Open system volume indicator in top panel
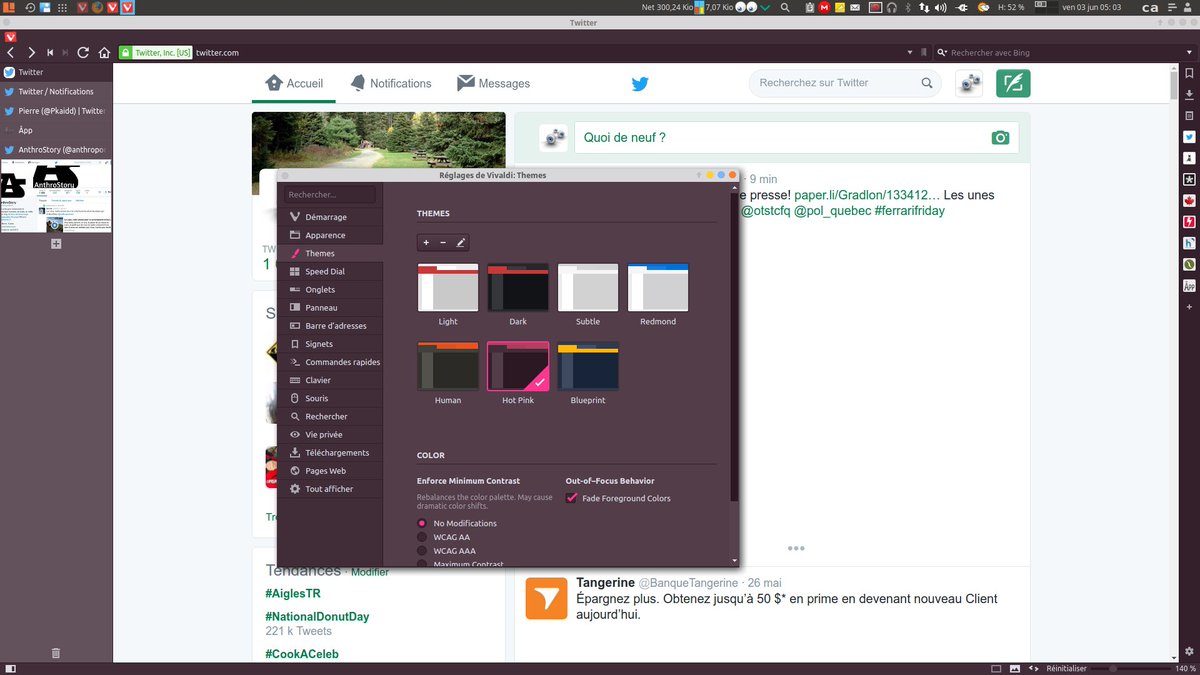Screen dimensions: 1200x675 pyautogui.click(x=941, y=8)
